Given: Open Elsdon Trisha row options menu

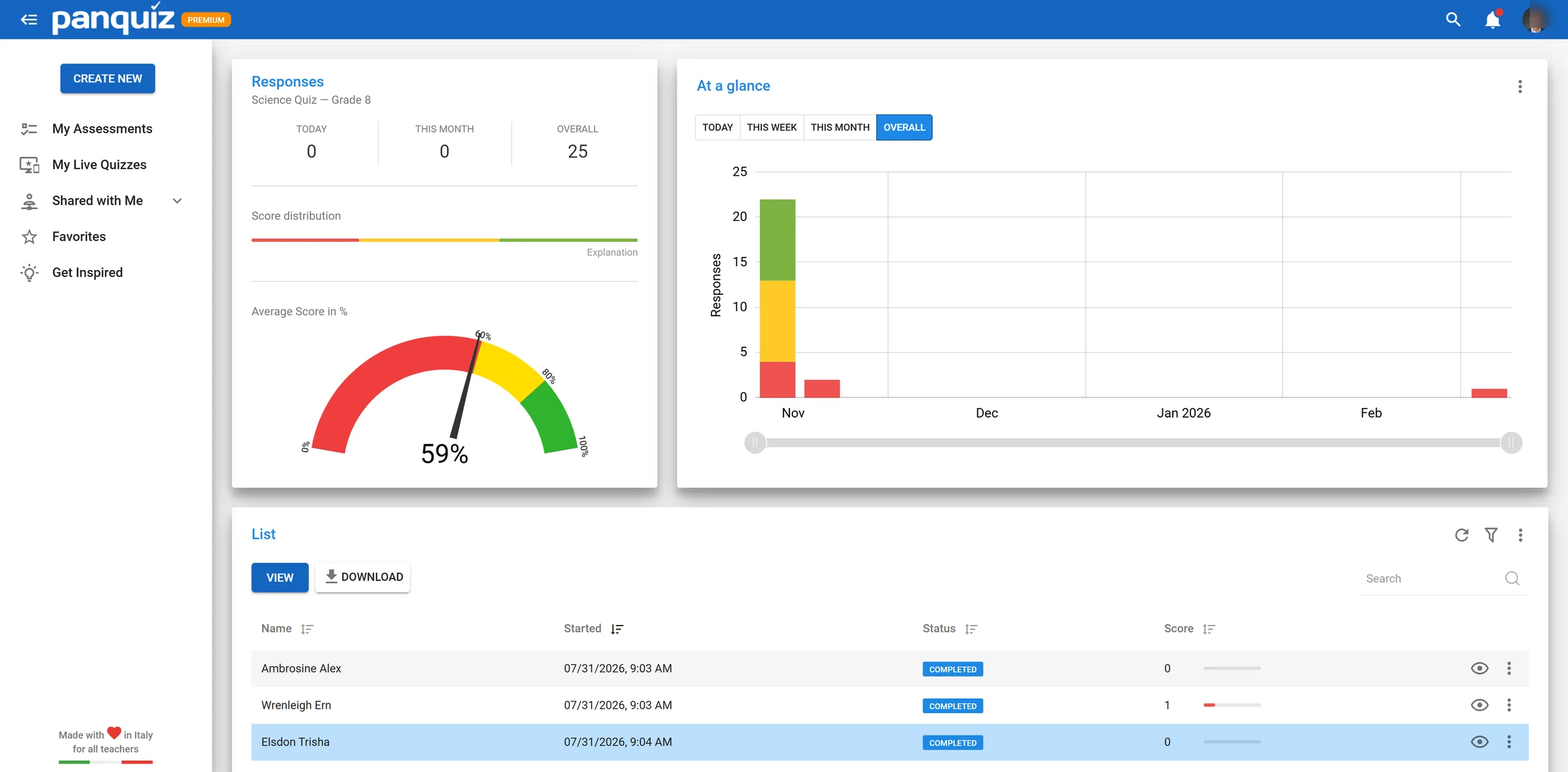Looking at the screenshot, I should pyautogui.click(x=1509, y=742).
